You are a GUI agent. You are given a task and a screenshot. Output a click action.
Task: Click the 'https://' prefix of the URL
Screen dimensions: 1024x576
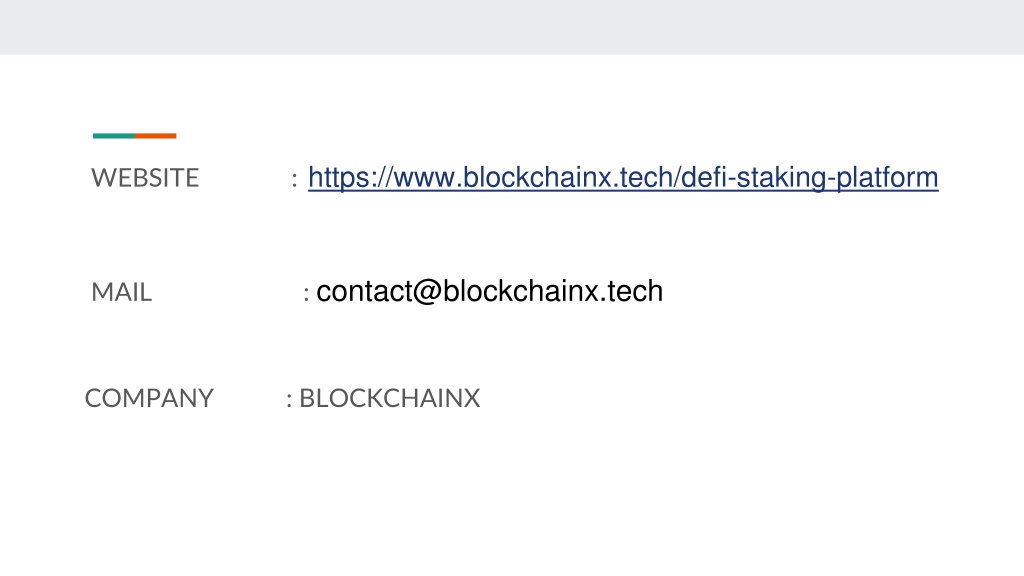[350, 178]
